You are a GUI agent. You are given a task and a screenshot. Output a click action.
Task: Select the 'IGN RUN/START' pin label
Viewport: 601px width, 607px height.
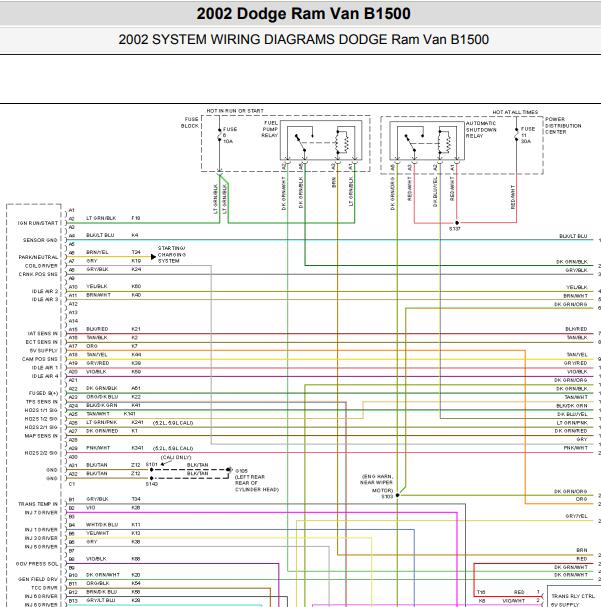click(x=38, y=223)
